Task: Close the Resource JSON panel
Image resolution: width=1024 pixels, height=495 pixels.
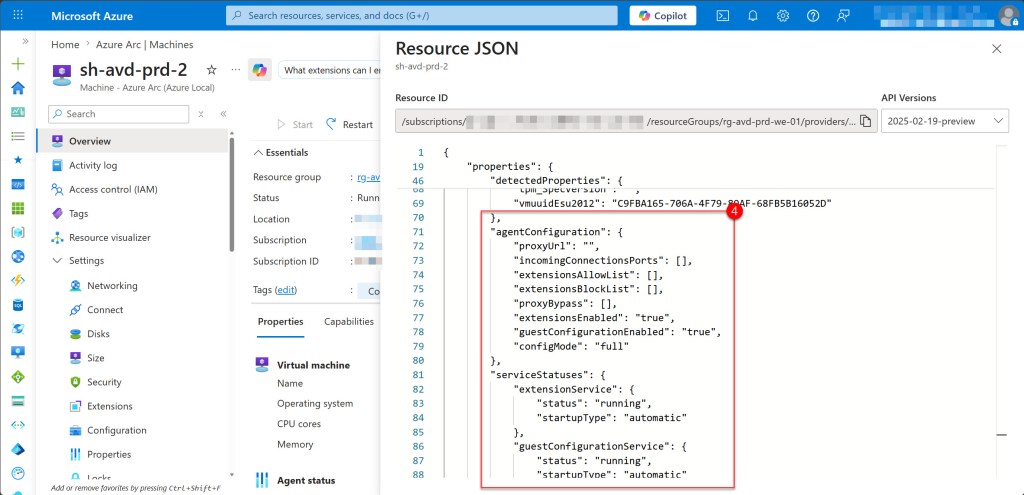Action: pos(996,48)
